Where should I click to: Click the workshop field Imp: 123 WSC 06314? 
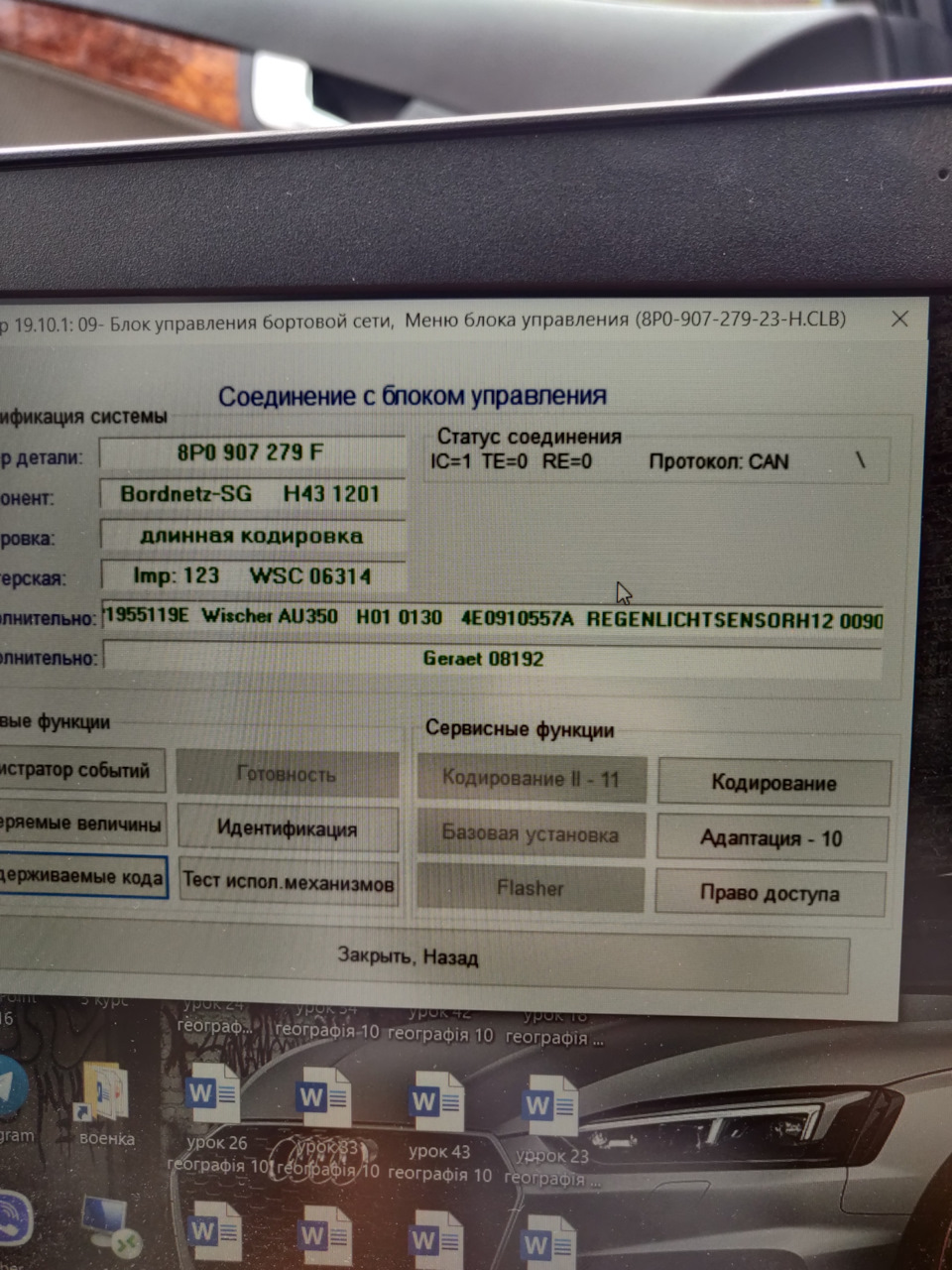252,576
